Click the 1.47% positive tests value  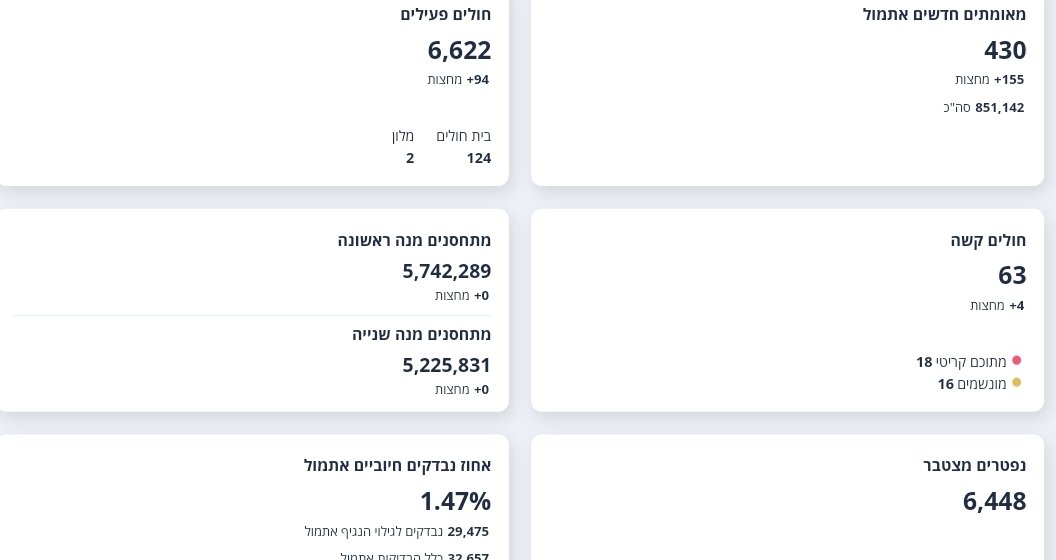(x=455, y=501)
